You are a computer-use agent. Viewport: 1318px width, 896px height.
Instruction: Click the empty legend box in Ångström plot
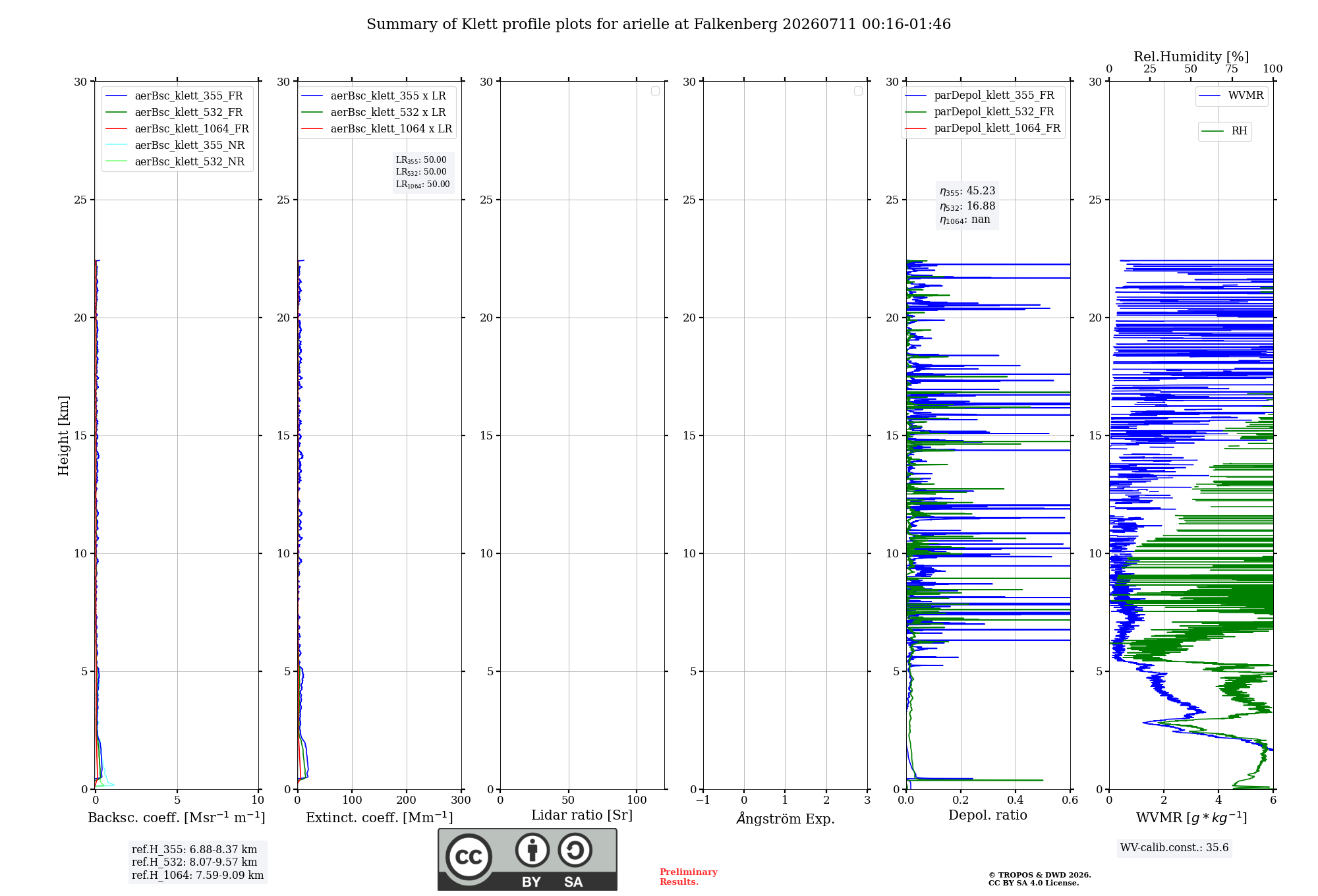[x=858, y=91]
